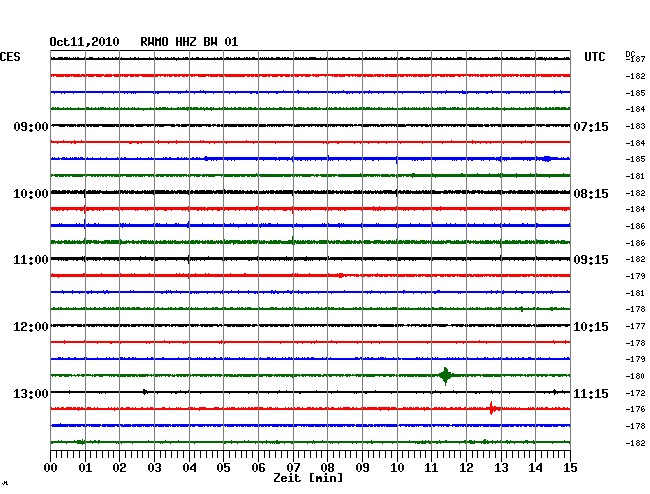Image resolution: width=650 pixels, height=494 pixels.
Task: Click the 13 minute axis tick label
Action: coord(501,467)
